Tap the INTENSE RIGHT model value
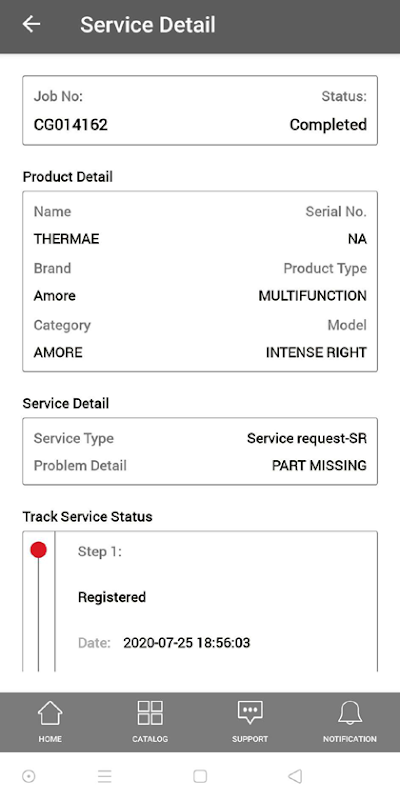This screenshot has height=800, width=400. pos(316,352)
